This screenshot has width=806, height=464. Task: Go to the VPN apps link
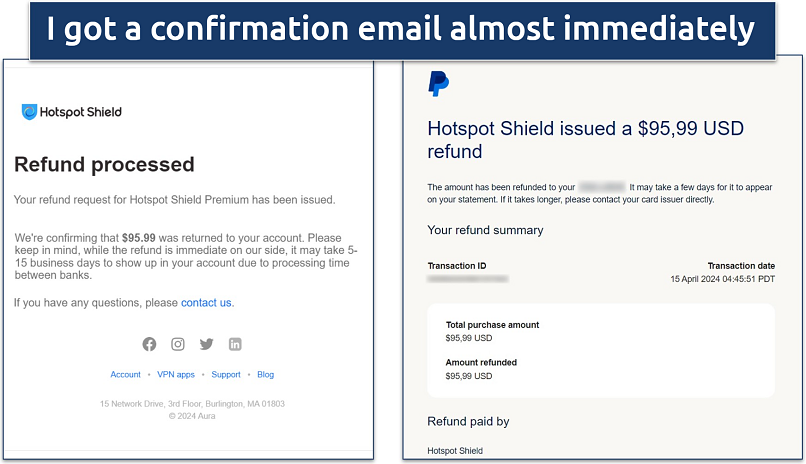pyautogui.click(x=176, y=375)
